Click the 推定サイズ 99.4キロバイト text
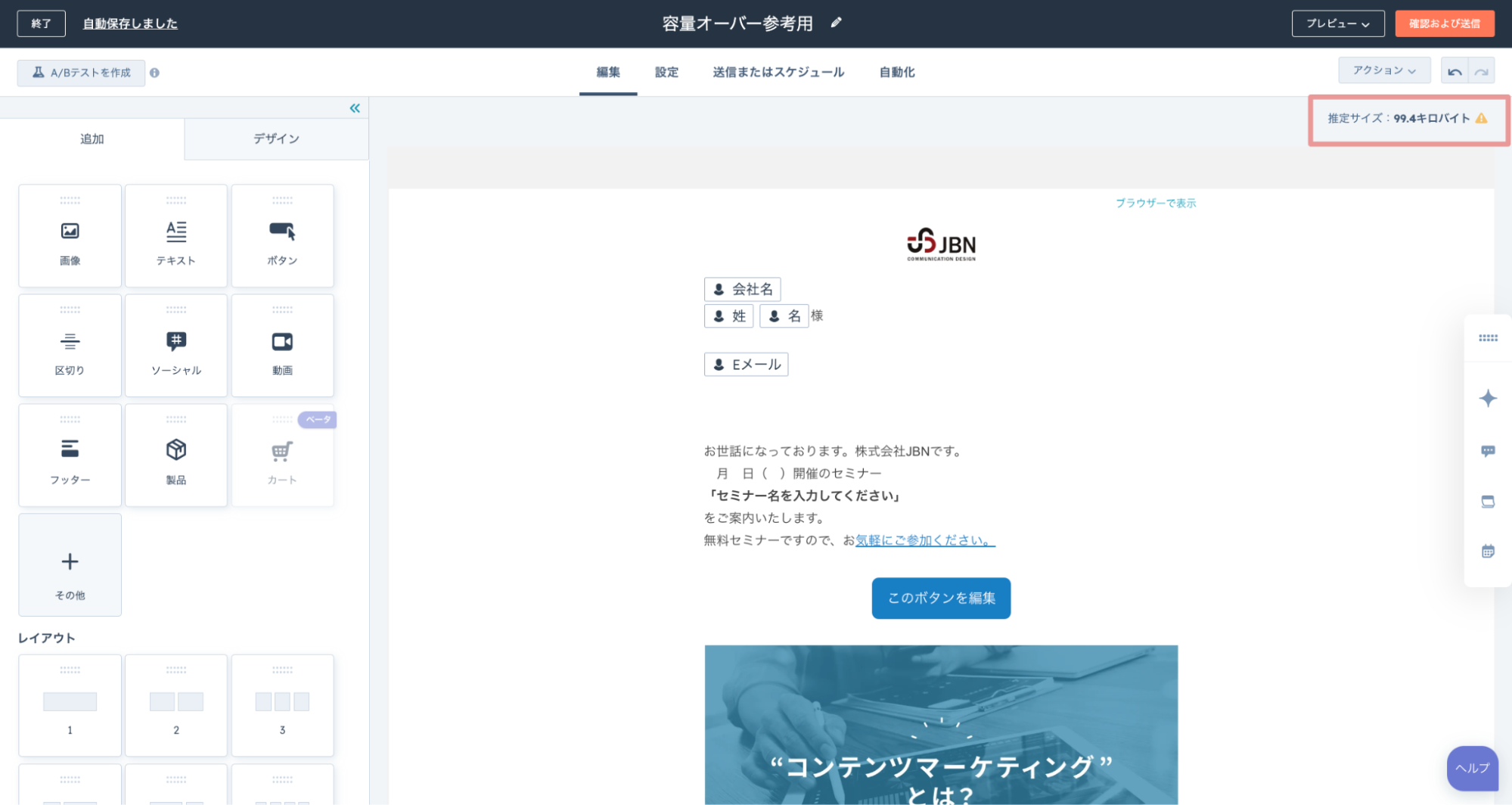1512x805 pixels. (1399, 118)
